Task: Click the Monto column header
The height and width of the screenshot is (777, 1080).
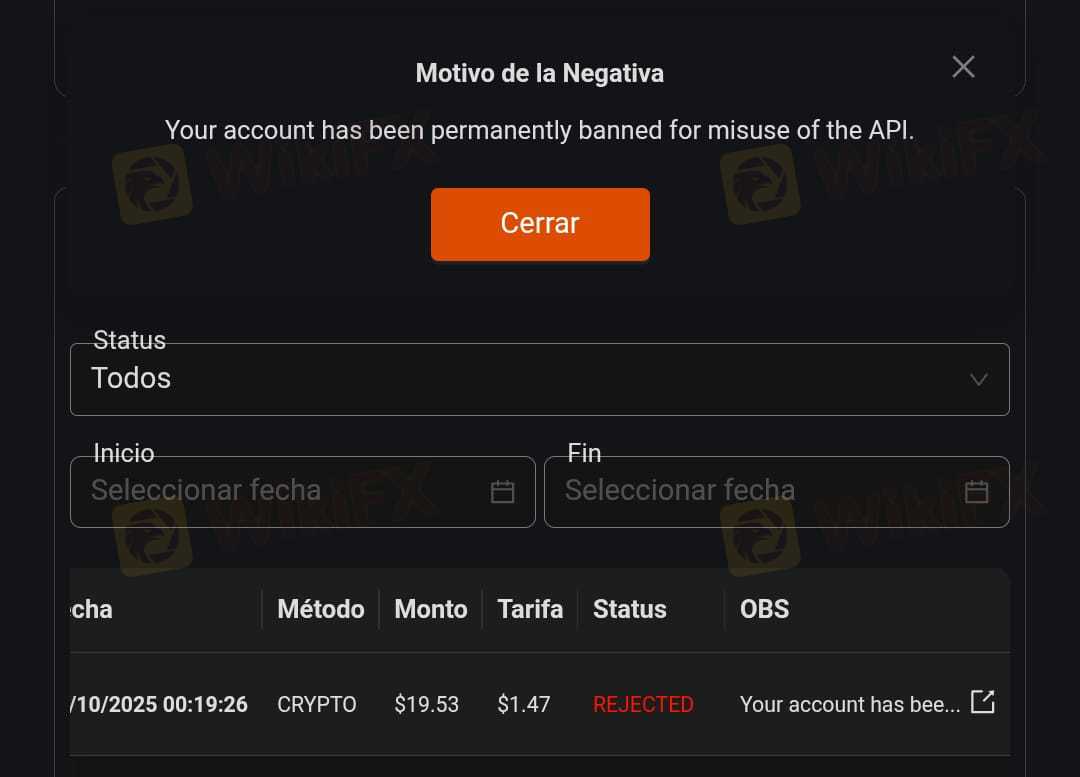Action: [431, 609]
